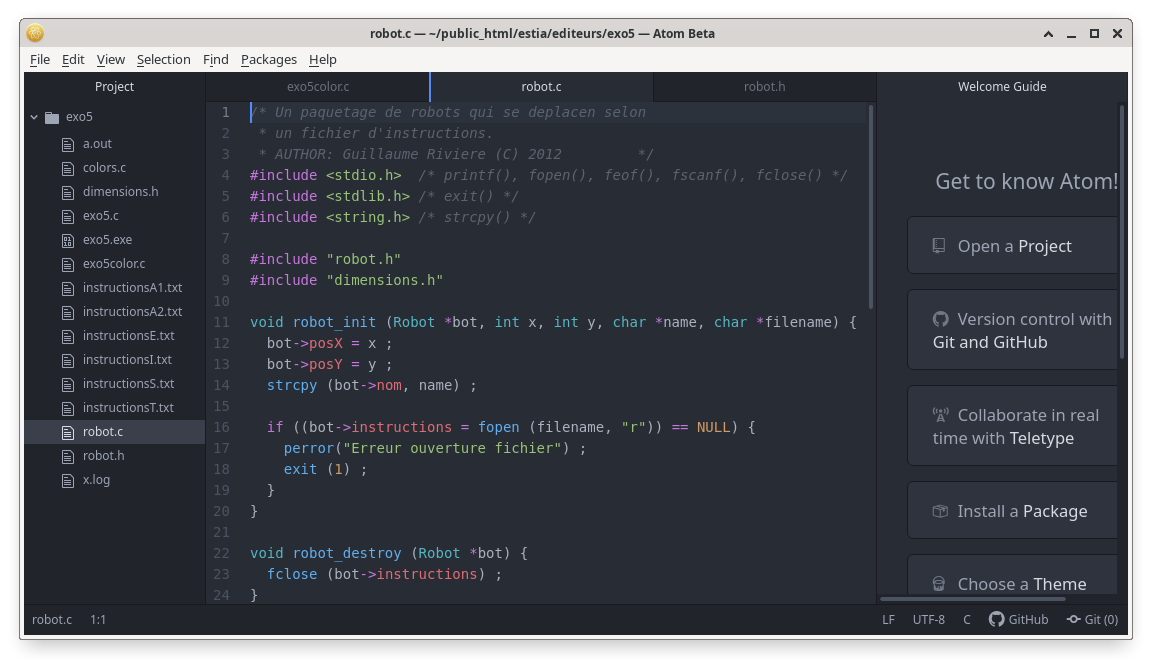Click the file icon beside instructionsS.txt
The width and height of the screenshot is (1162, 663).
tap(68, 384)
